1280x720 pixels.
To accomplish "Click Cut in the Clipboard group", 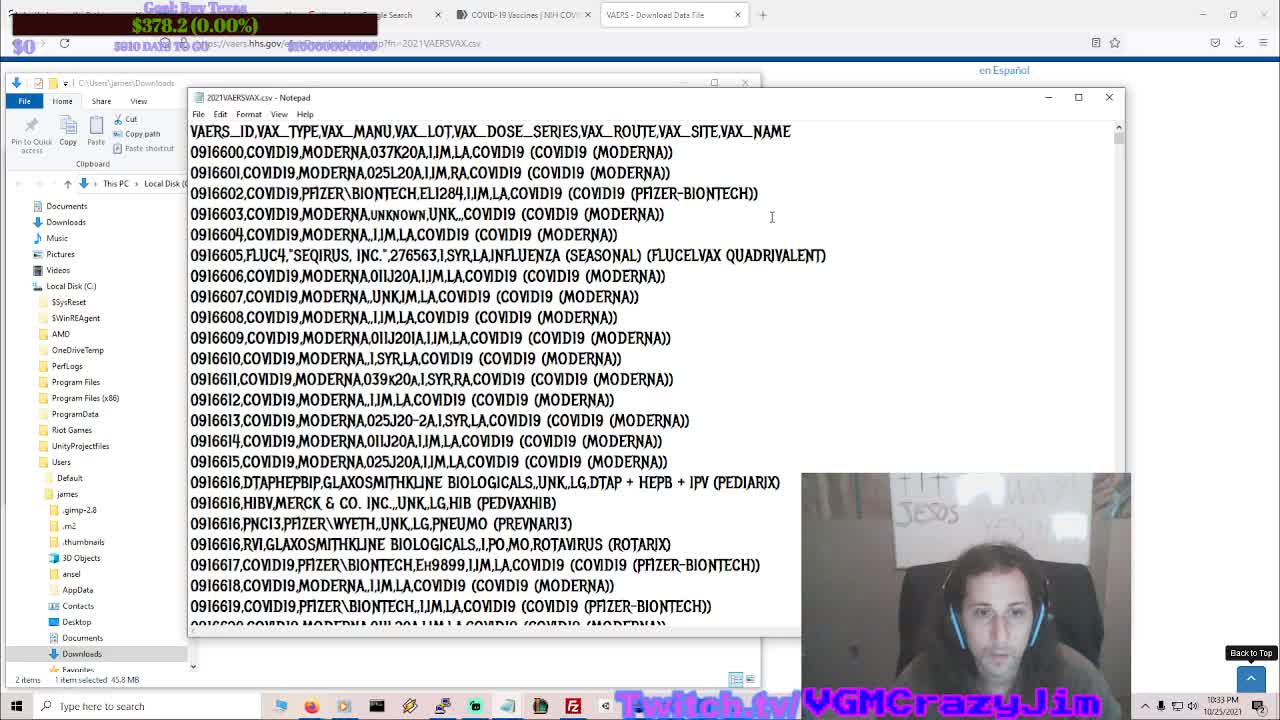I will click(125, 119).
